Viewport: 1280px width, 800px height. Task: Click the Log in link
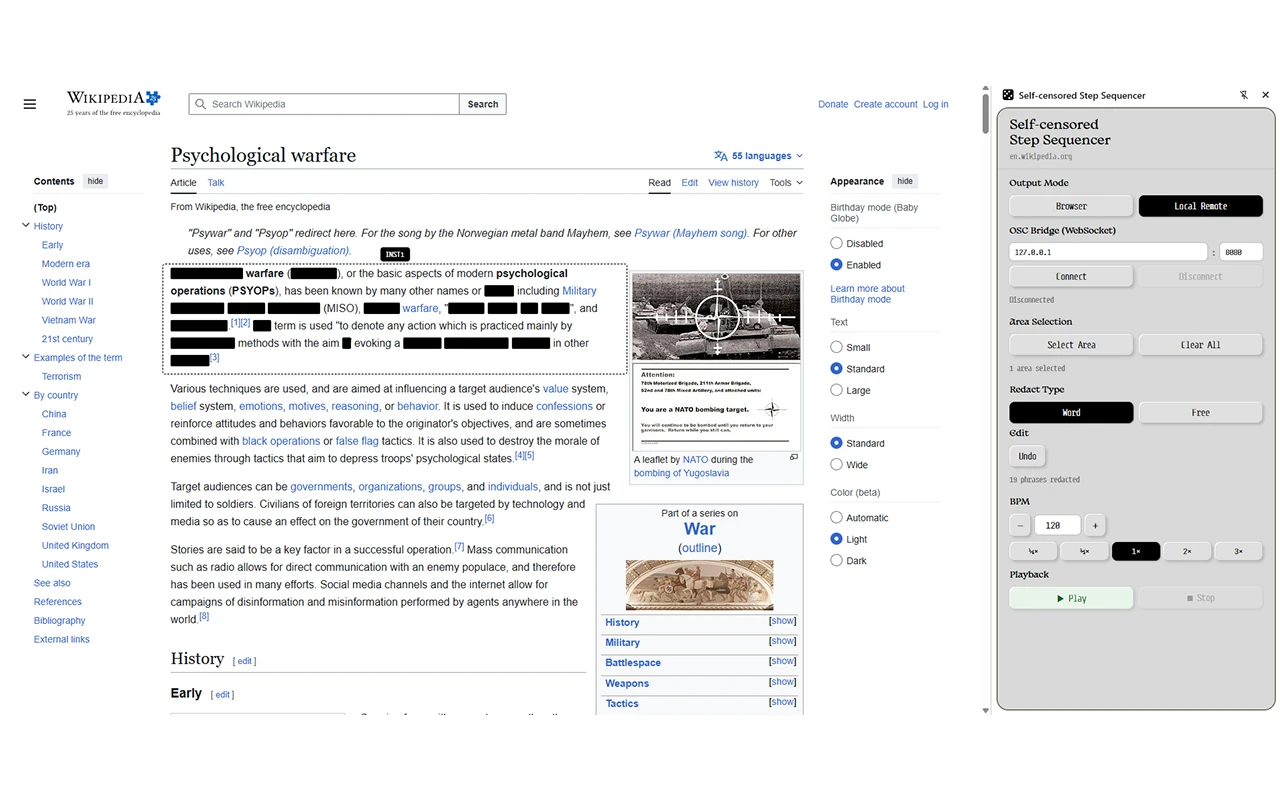(936, 104)
